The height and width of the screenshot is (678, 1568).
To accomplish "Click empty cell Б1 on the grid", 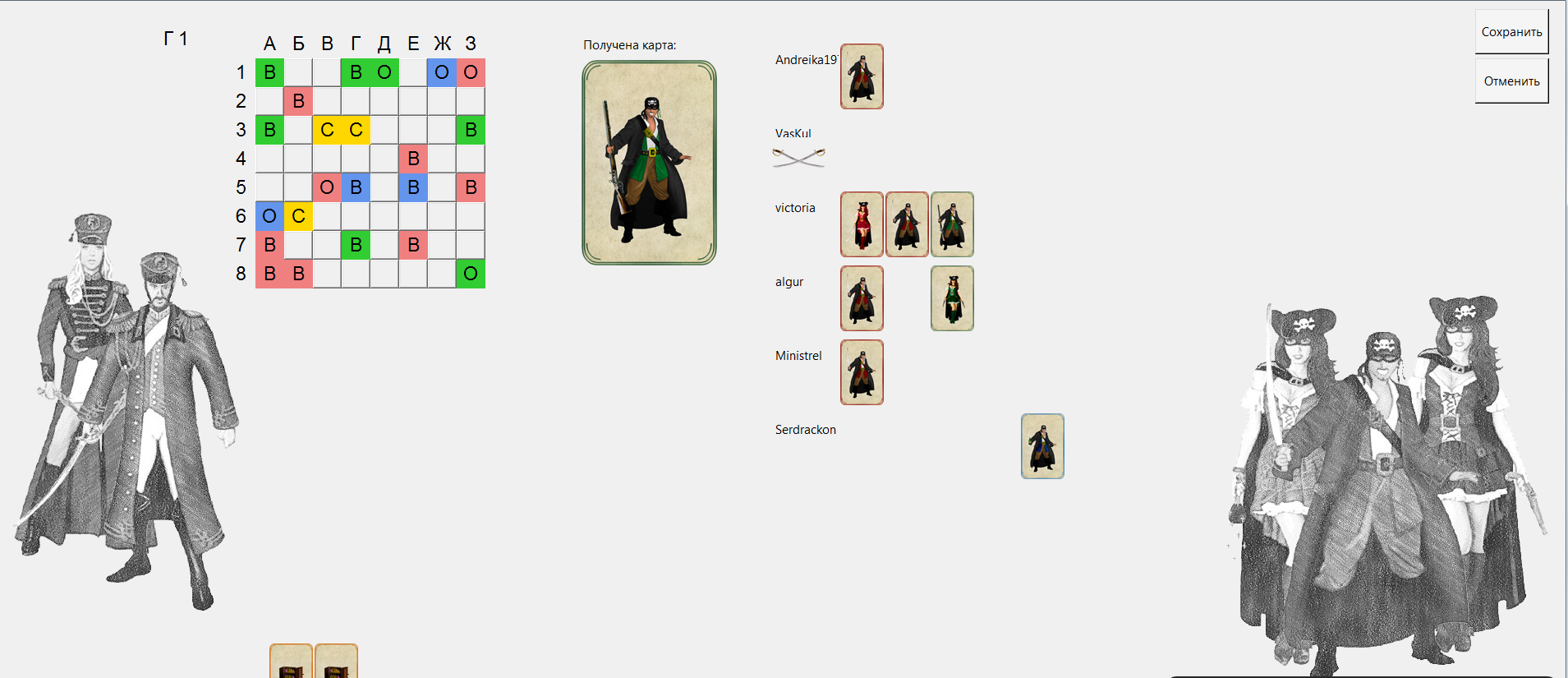I will [298, 72].
